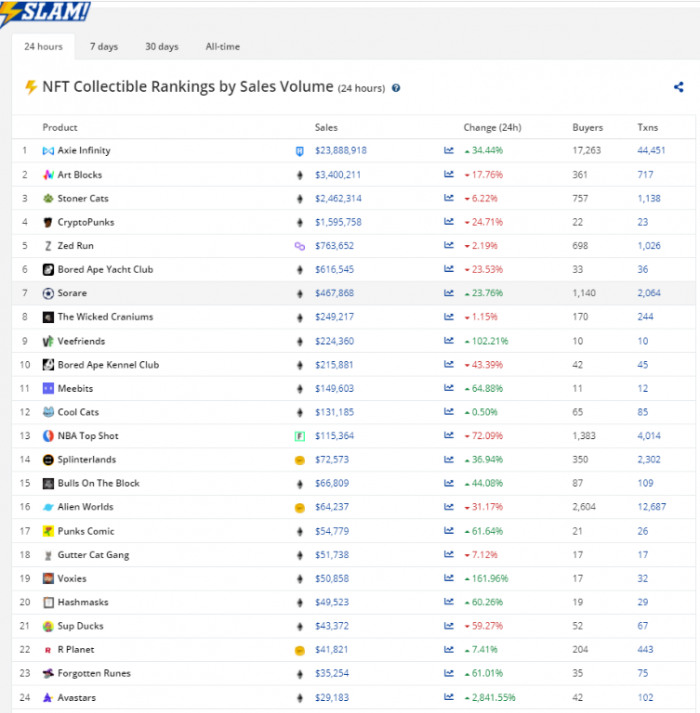Open the Art Blocks collection link
This screenshot has width=700, height=713.
pyautogui.click(x=80, y=175)
